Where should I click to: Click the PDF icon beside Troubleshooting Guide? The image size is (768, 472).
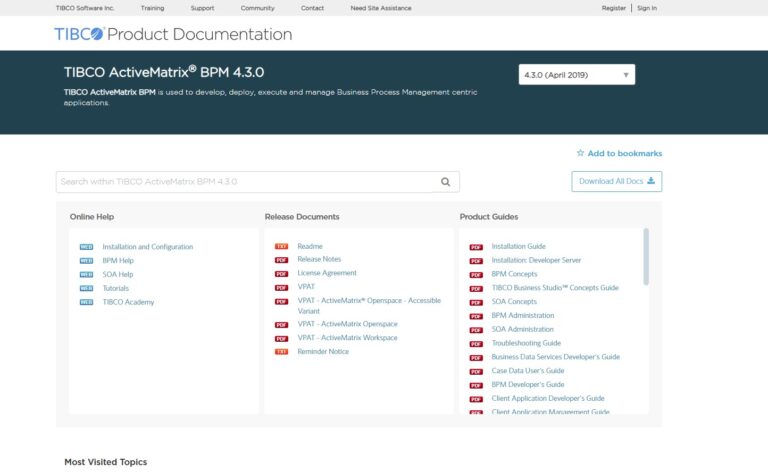tap(476, 344)
